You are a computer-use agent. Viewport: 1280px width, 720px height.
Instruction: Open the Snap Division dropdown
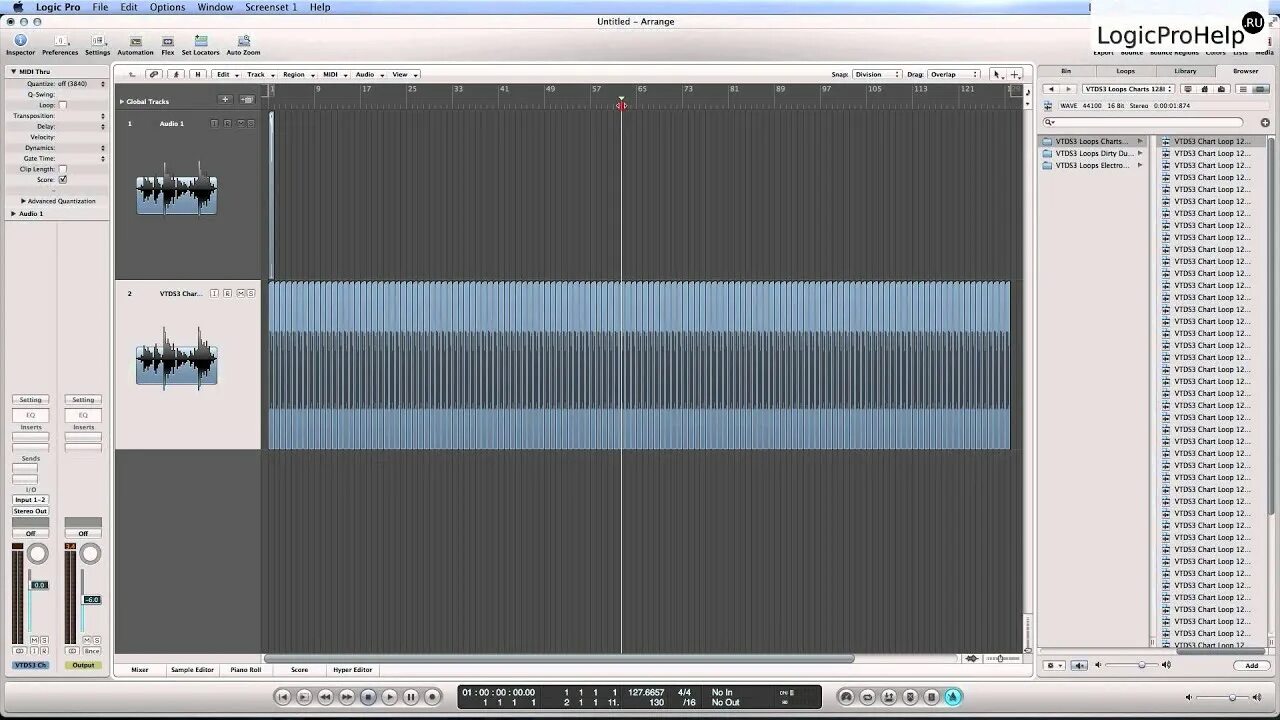(877, 74)
